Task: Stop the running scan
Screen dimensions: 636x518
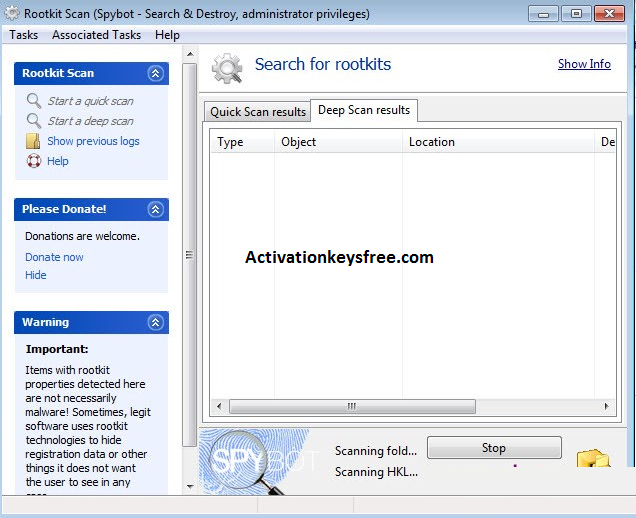Action: [x=494, y=448]
